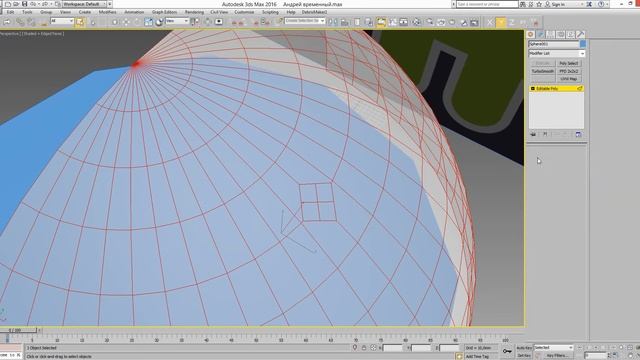This screenshot has width=640, height=360.
Task: Click the time slider 0/100 handle
Action: click(18, 330)
